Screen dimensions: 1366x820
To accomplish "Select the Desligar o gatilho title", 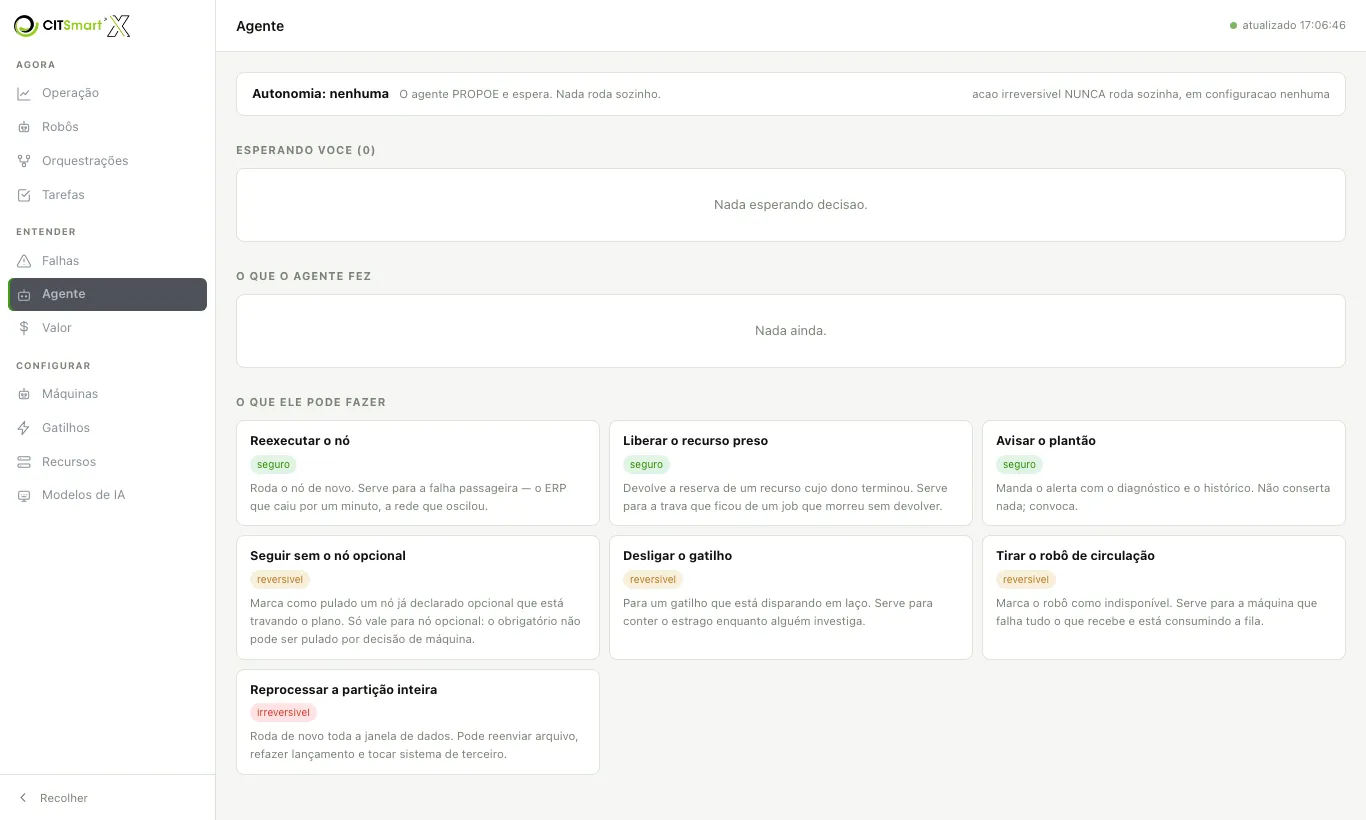I will click(677, 556).
